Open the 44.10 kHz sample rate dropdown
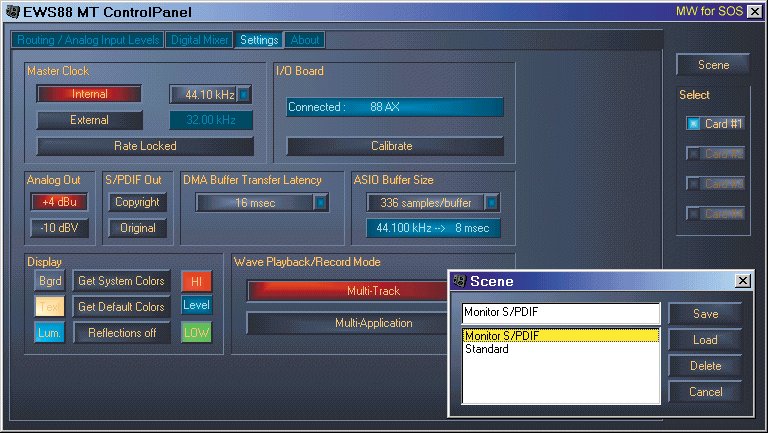 coord(243,94)
